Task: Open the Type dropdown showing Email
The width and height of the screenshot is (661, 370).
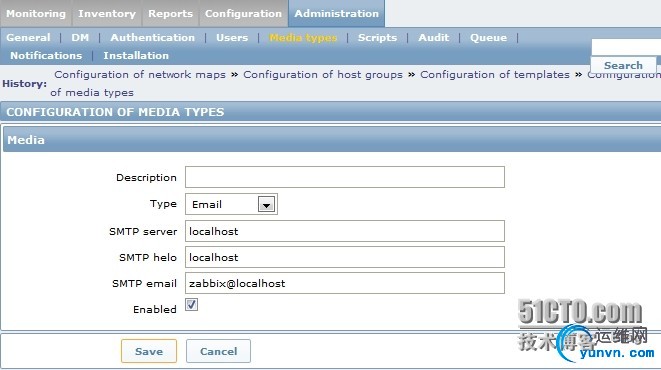Action: [x=231, y=204]
